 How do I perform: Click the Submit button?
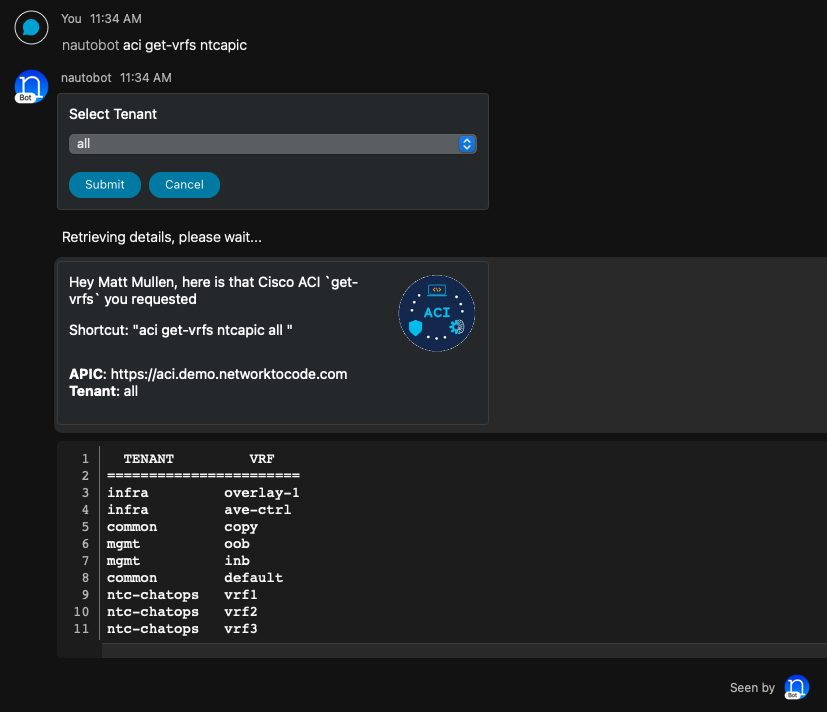pyautogui.click(x=104, y=185)
